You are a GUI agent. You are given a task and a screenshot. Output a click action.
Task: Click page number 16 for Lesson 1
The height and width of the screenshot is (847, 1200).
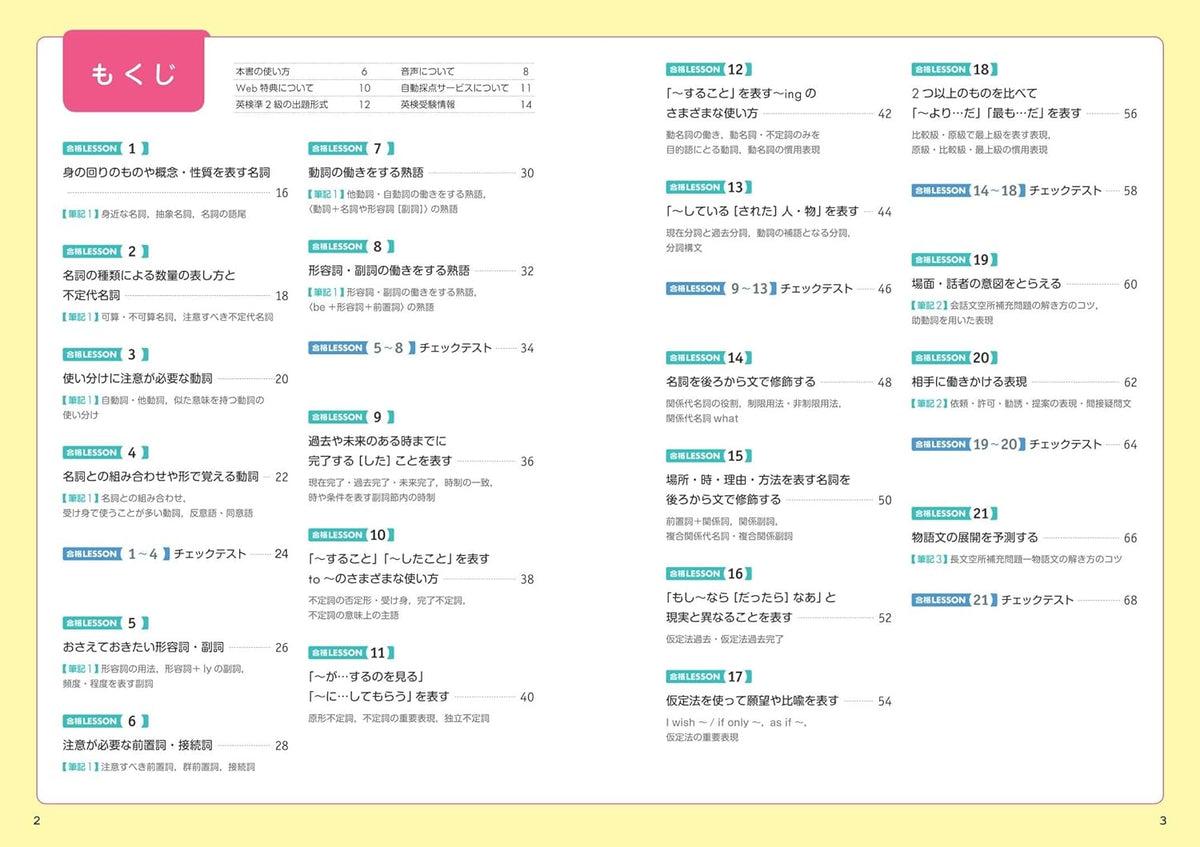[281, 193]
